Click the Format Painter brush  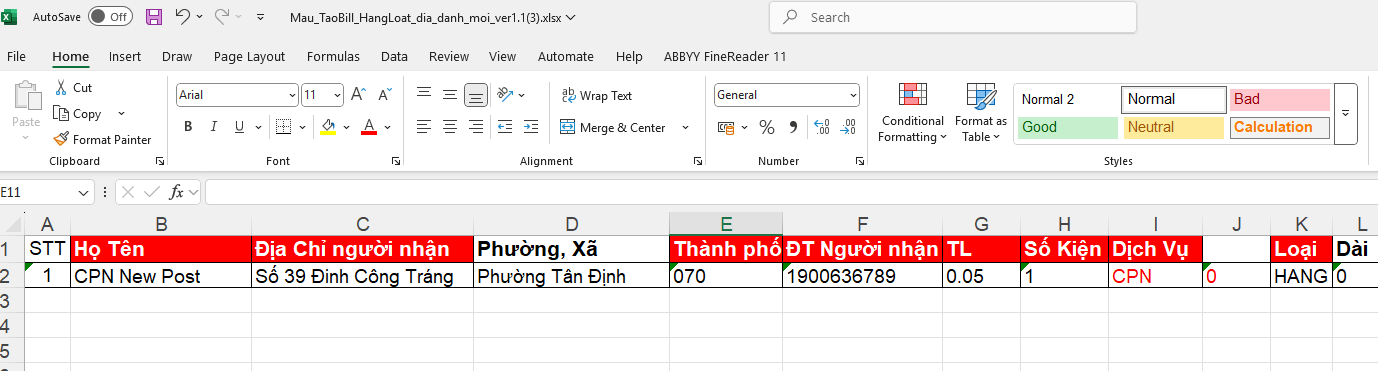(103, 140)
